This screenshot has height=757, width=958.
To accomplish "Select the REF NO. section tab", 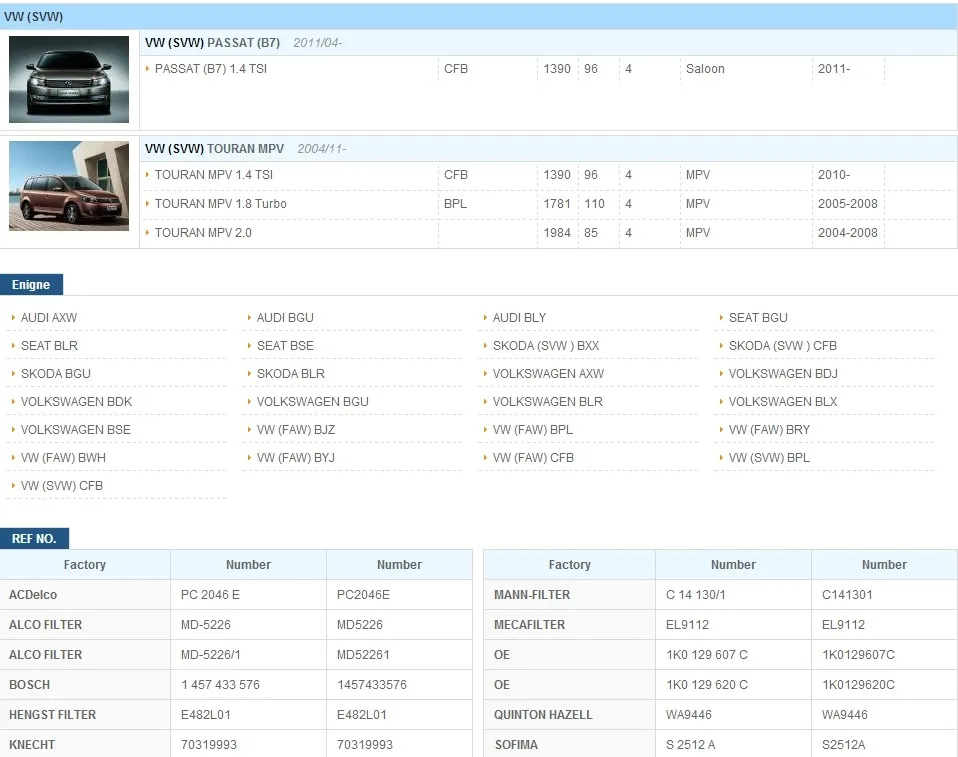I will (34, 538).
